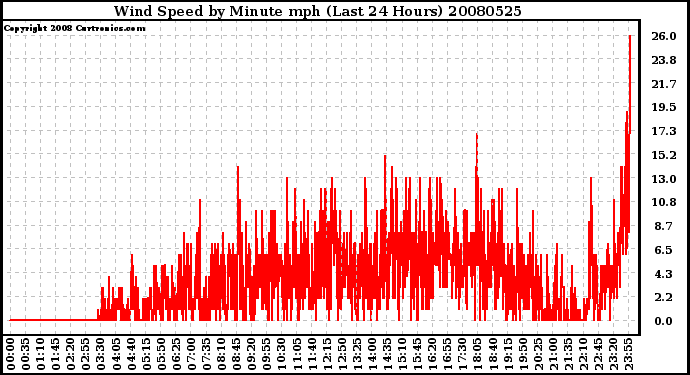The height and width of the screenshot is (375, 690).
Task: Click the 03:30 time axis label
Action: coord(101,354)
